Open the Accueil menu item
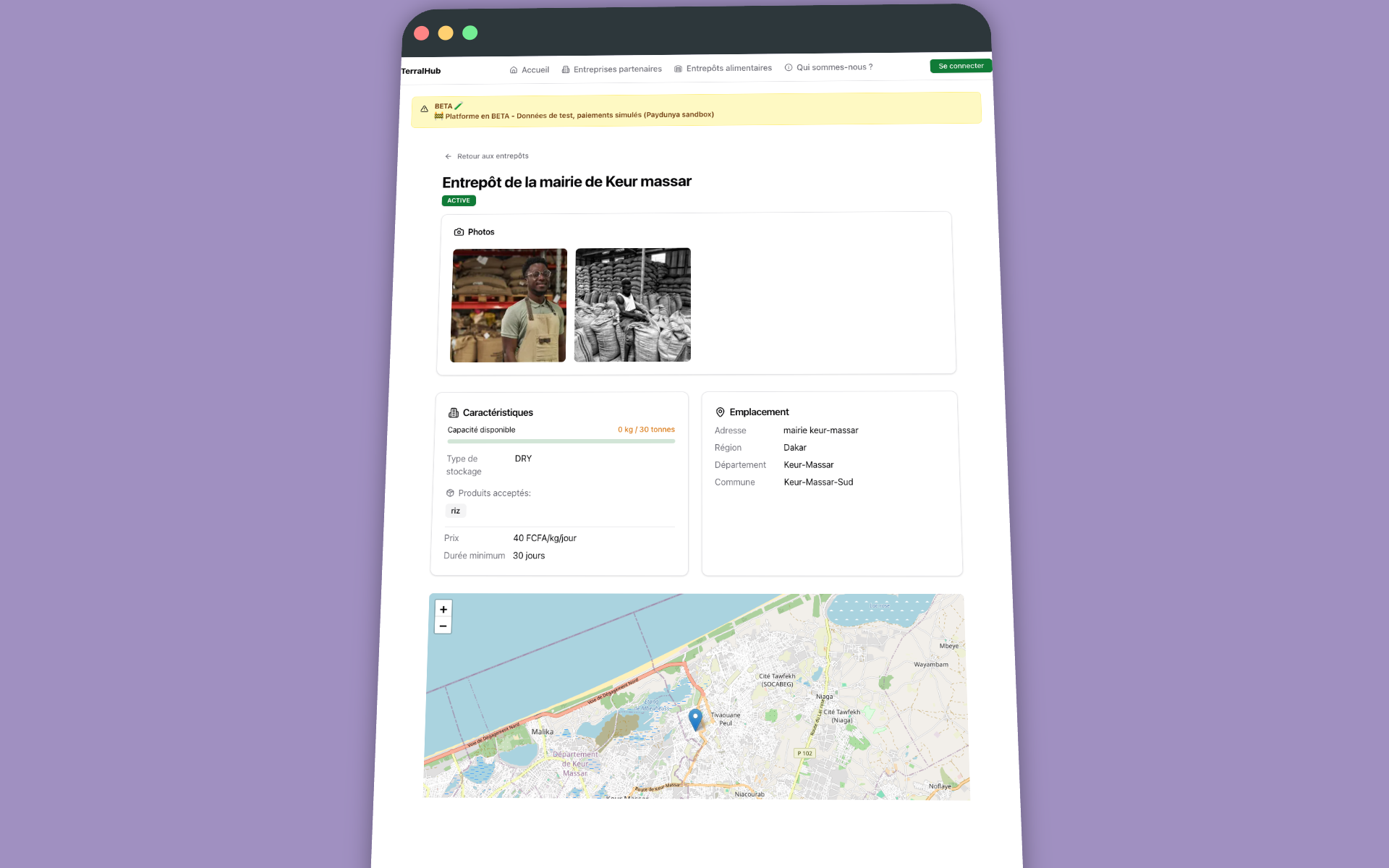Image resolution: width=1389 pixels, height=868 pixels. tap(530, 70)
